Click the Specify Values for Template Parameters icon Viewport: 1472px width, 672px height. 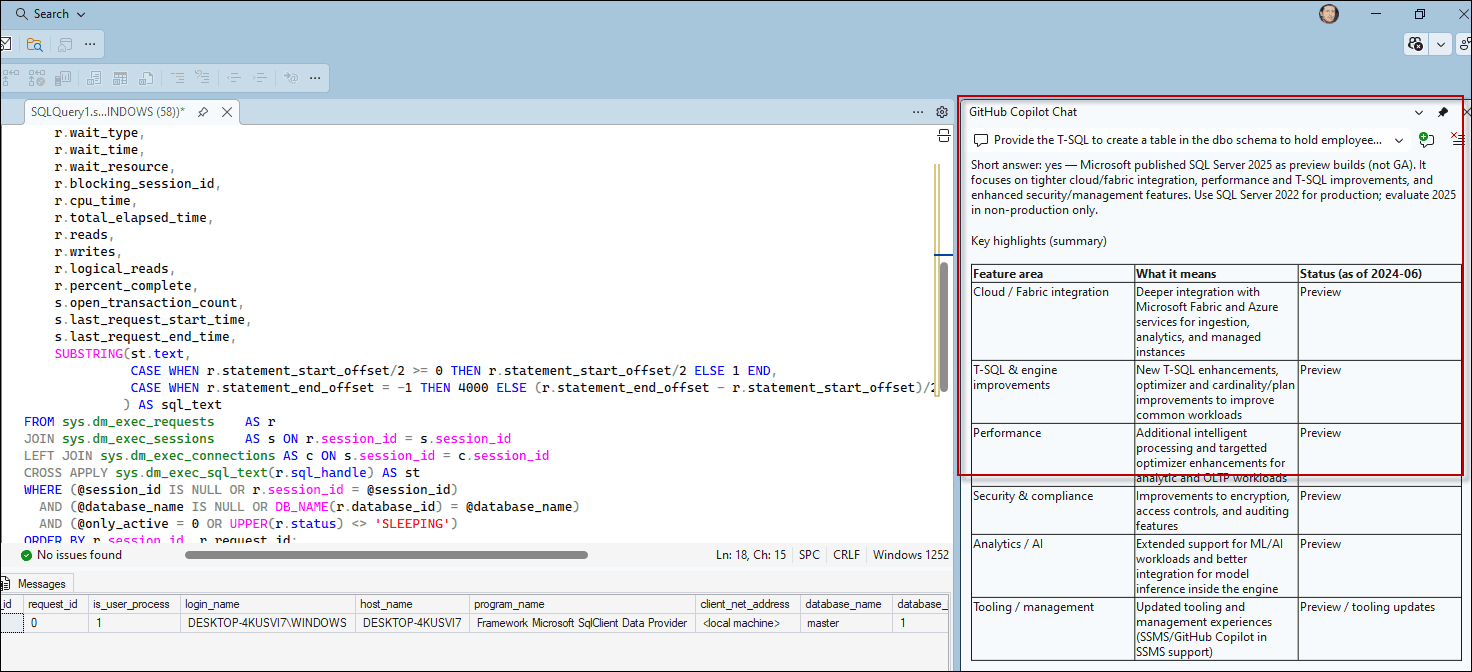pyautogui.click(x=291, y=77)
